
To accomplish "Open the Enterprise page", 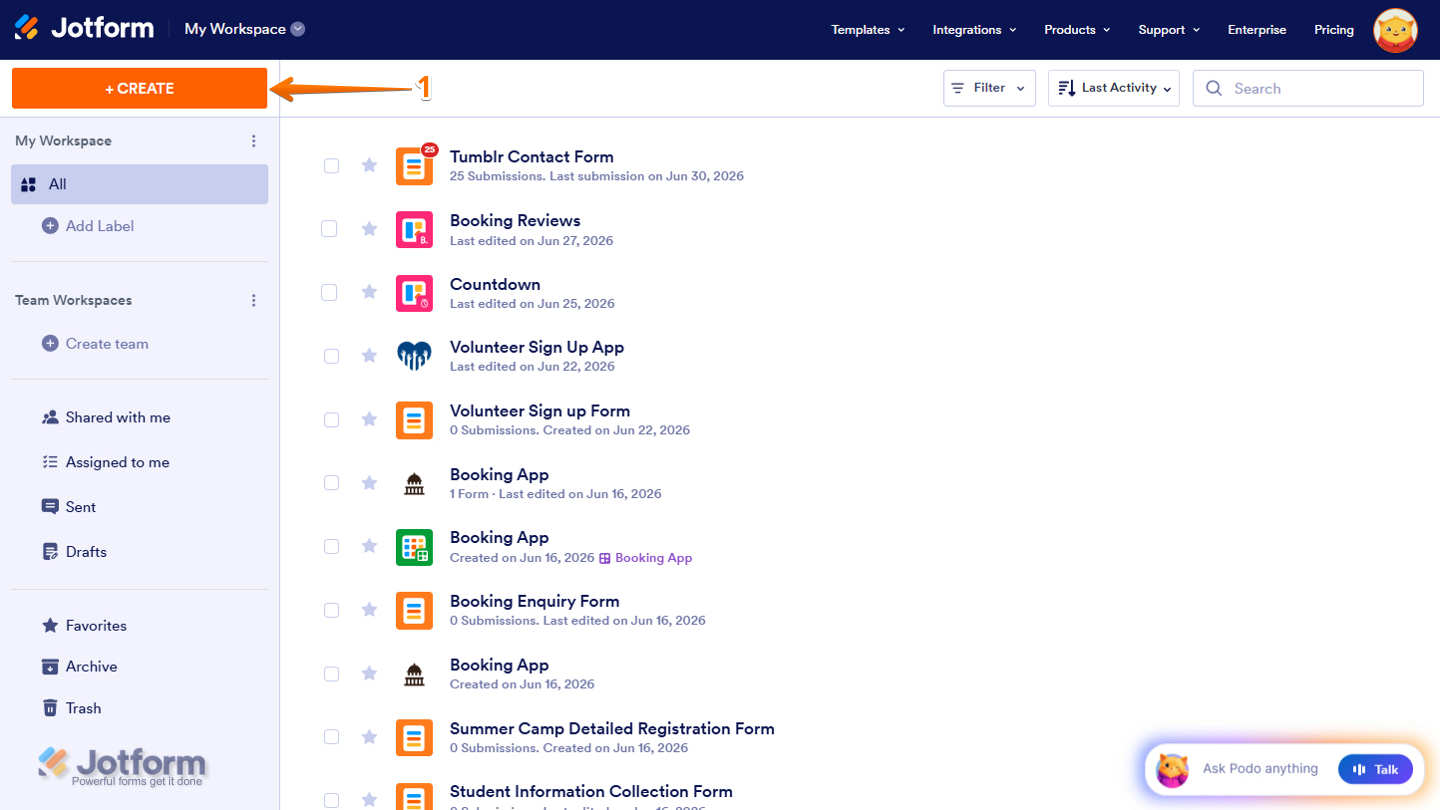I will 1257,30.
